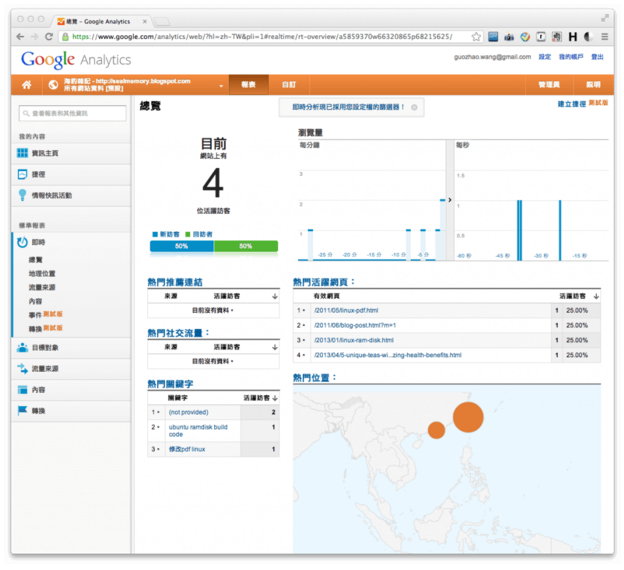Click the create shortcut link
The height and width of the screenshot is (570, 624).
[571, 104]
